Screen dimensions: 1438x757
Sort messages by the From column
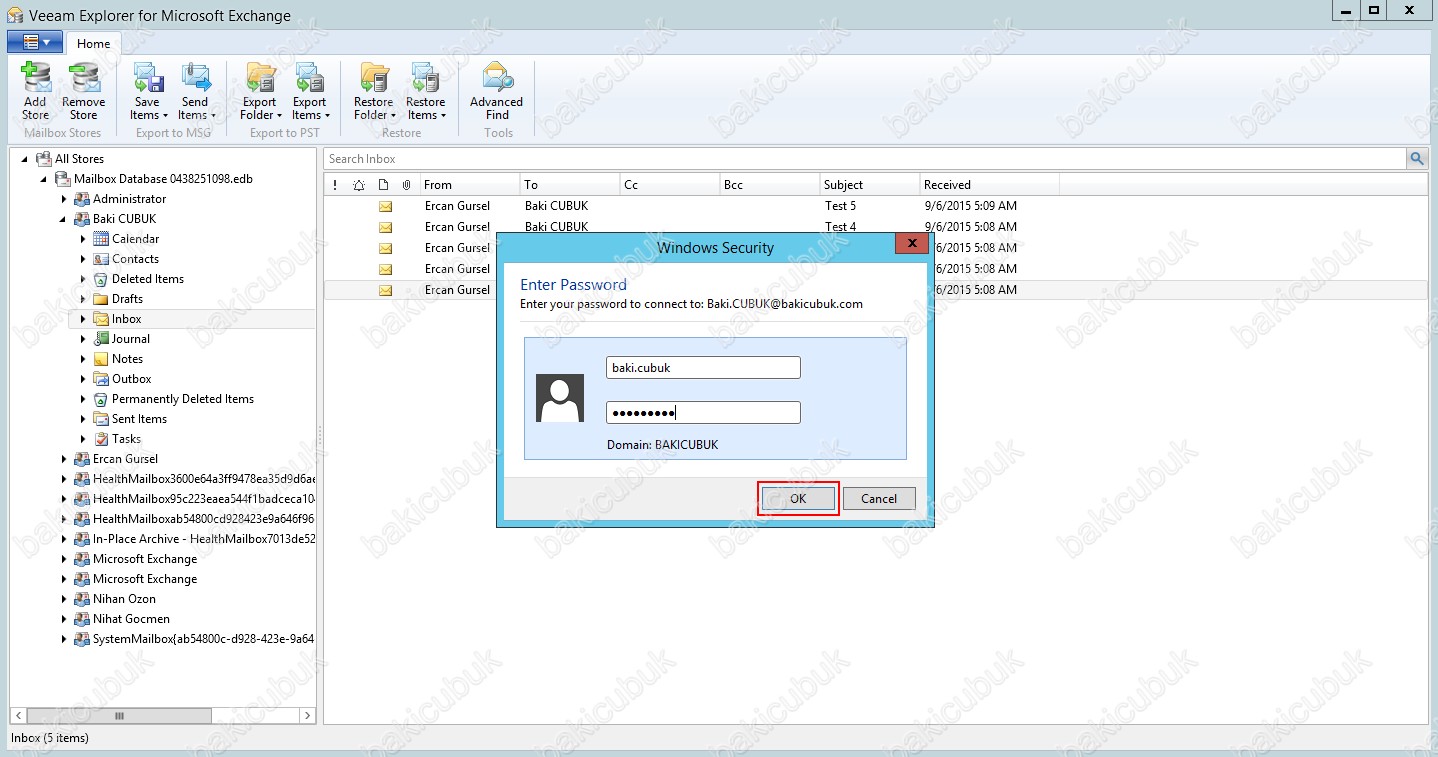(470, 184)
